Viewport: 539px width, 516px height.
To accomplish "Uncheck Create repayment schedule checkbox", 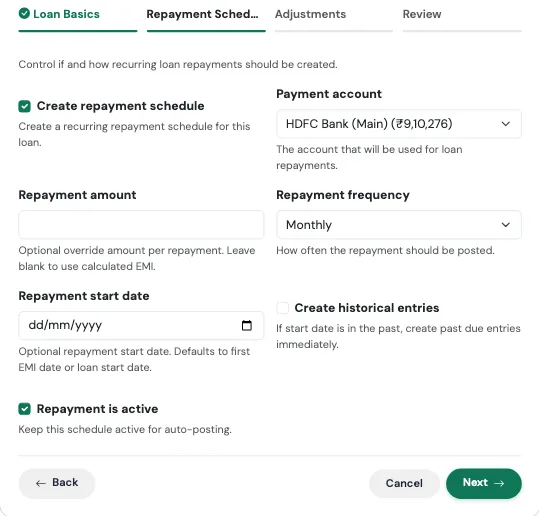I will pos(24,106).
